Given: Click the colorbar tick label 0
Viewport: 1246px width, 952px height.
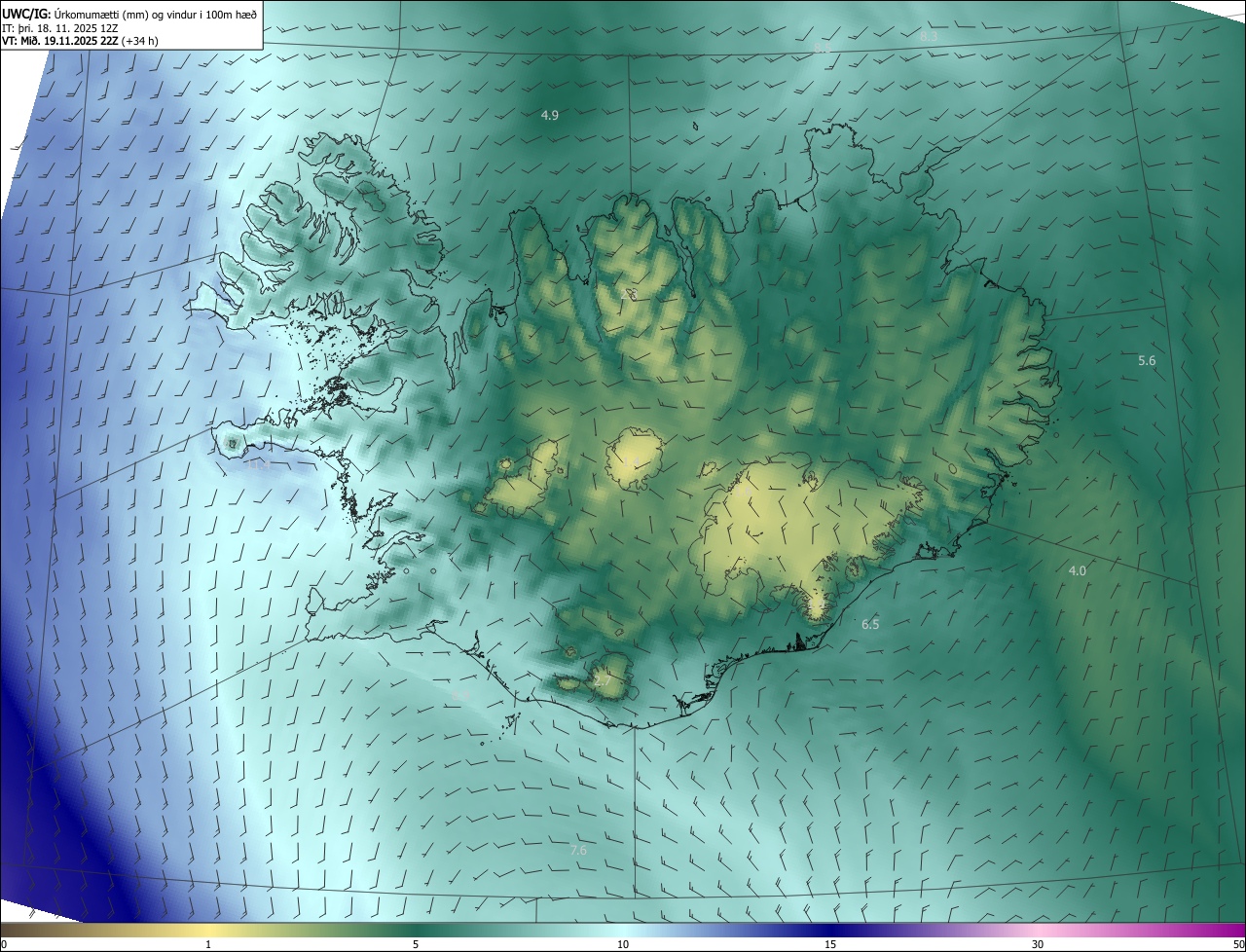Looking at the screenshot, I should [4, 944].
